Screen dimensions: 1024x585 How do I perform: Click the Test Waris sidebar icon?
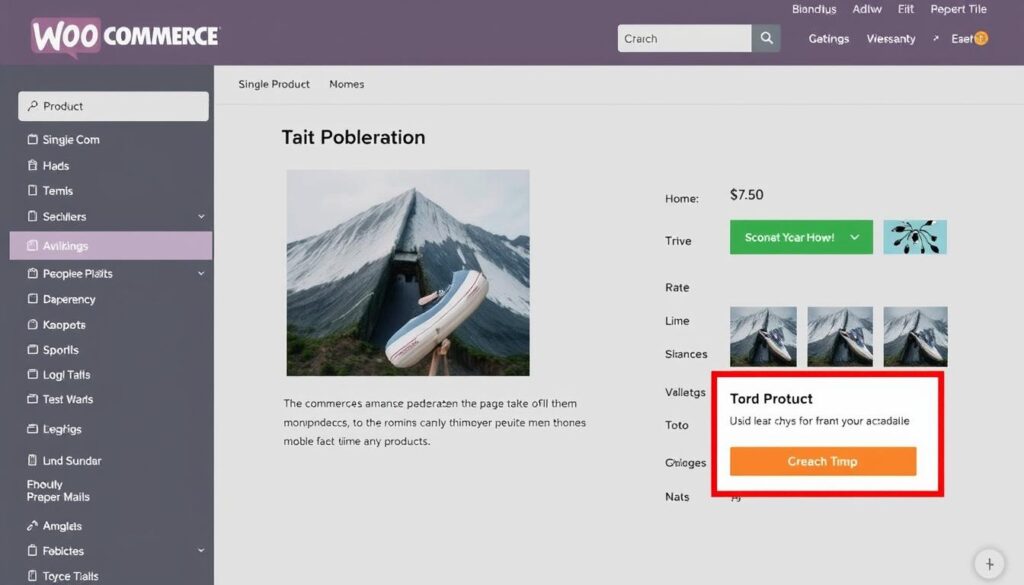click(x=32, y=400)
